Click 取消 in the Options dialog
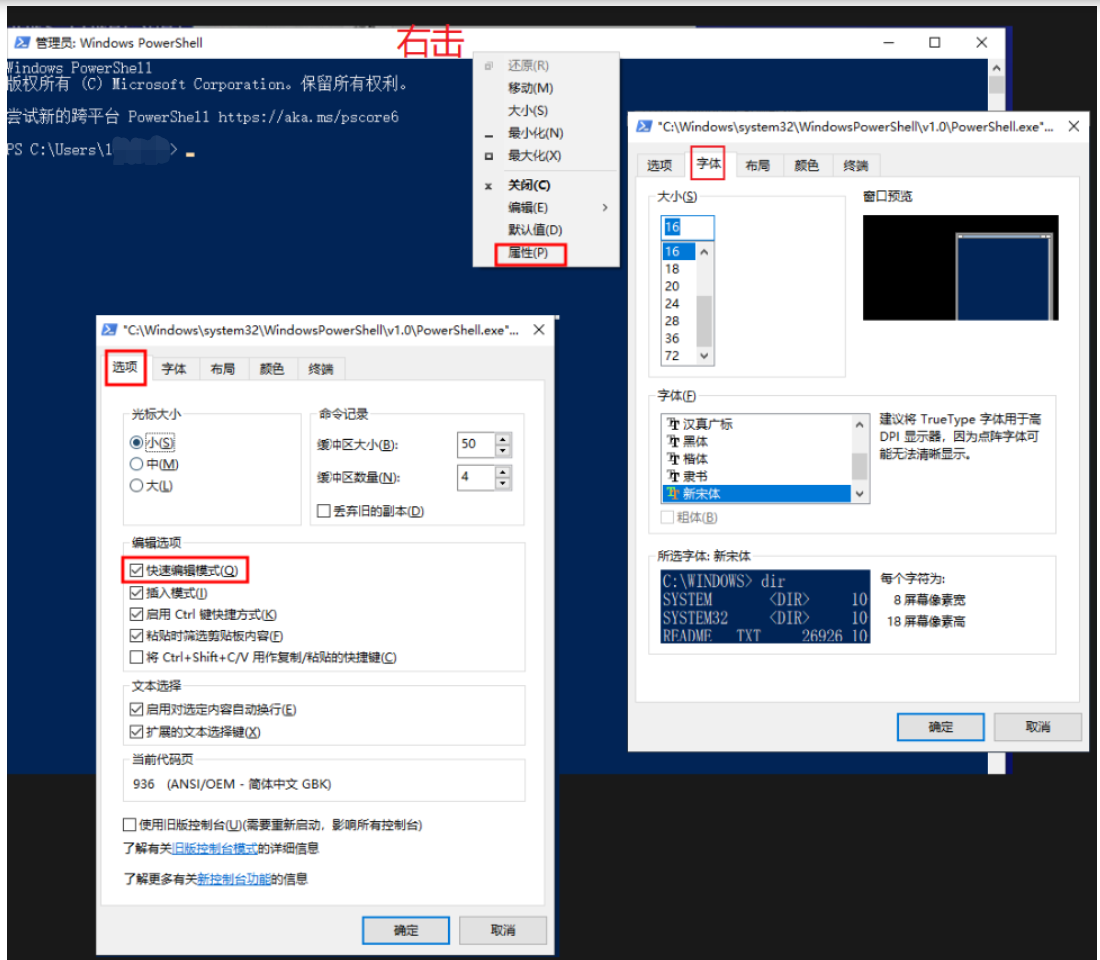The height and width of the screenshot is (960, 1100). 503,931
